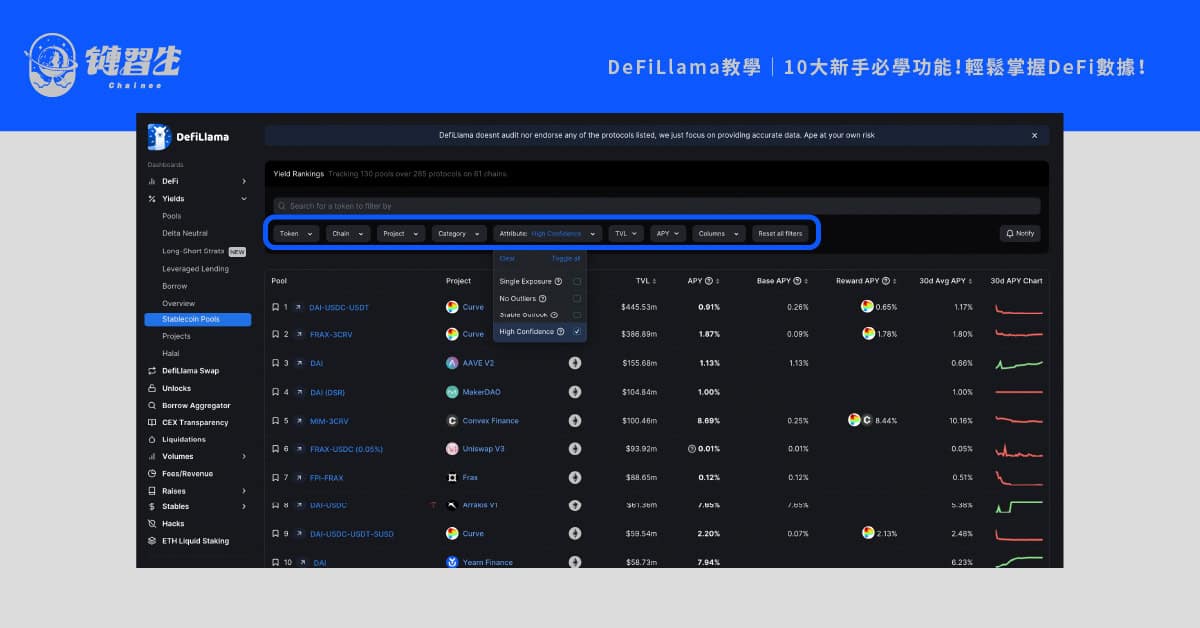
Task: Bookmark the rank 3 DAI pool
Action: 275,363
